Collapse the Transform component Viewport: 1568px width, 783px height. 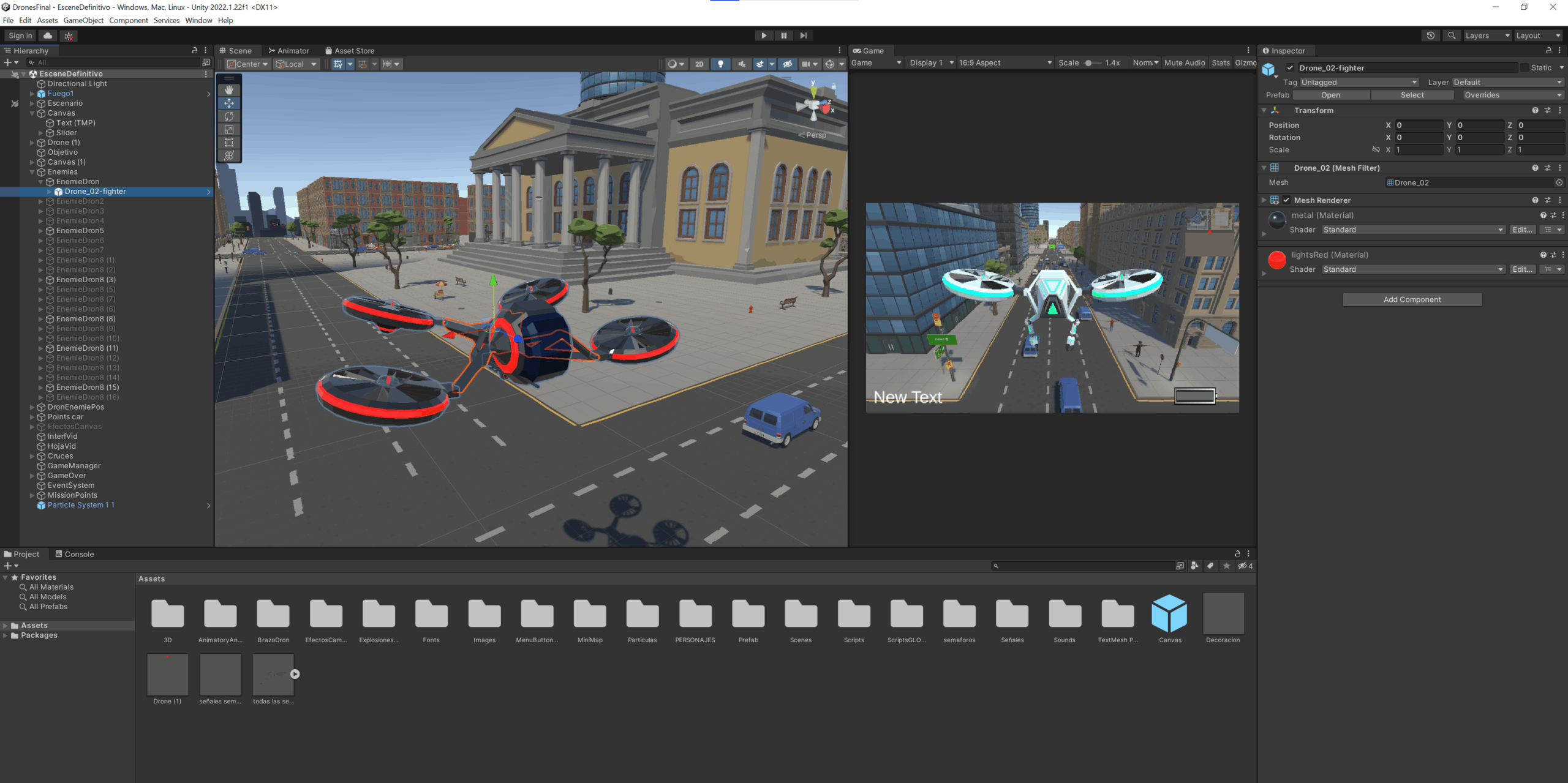point(1264,110)
